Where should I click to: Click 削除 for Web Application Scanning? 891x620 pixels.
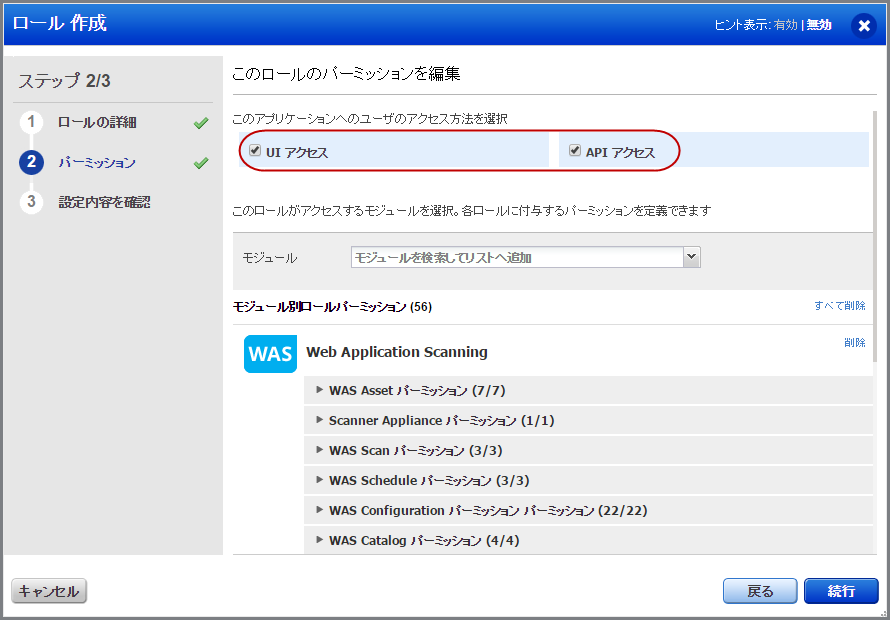[855, 342]
